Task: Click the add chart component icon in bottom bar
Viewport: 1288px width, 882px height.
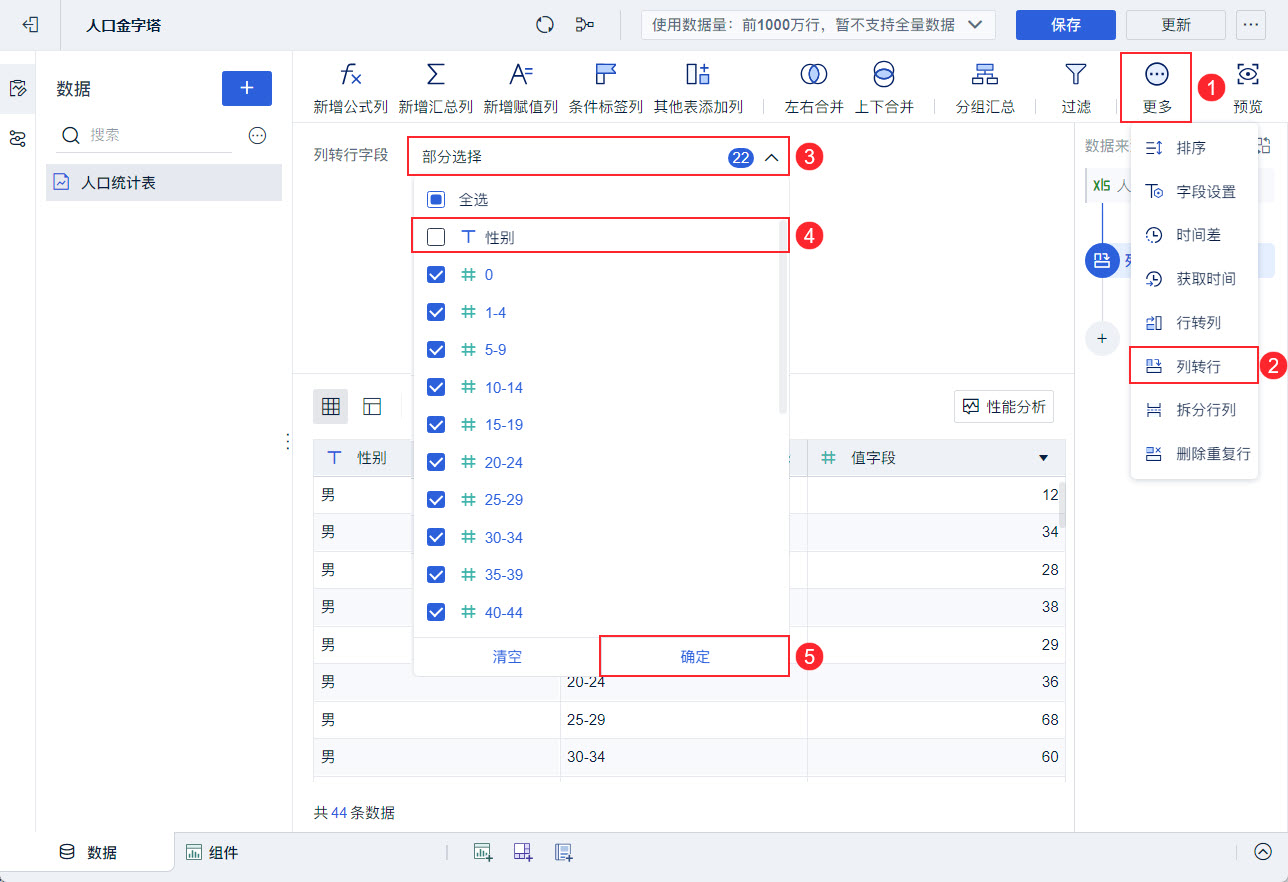Action: 484,852
